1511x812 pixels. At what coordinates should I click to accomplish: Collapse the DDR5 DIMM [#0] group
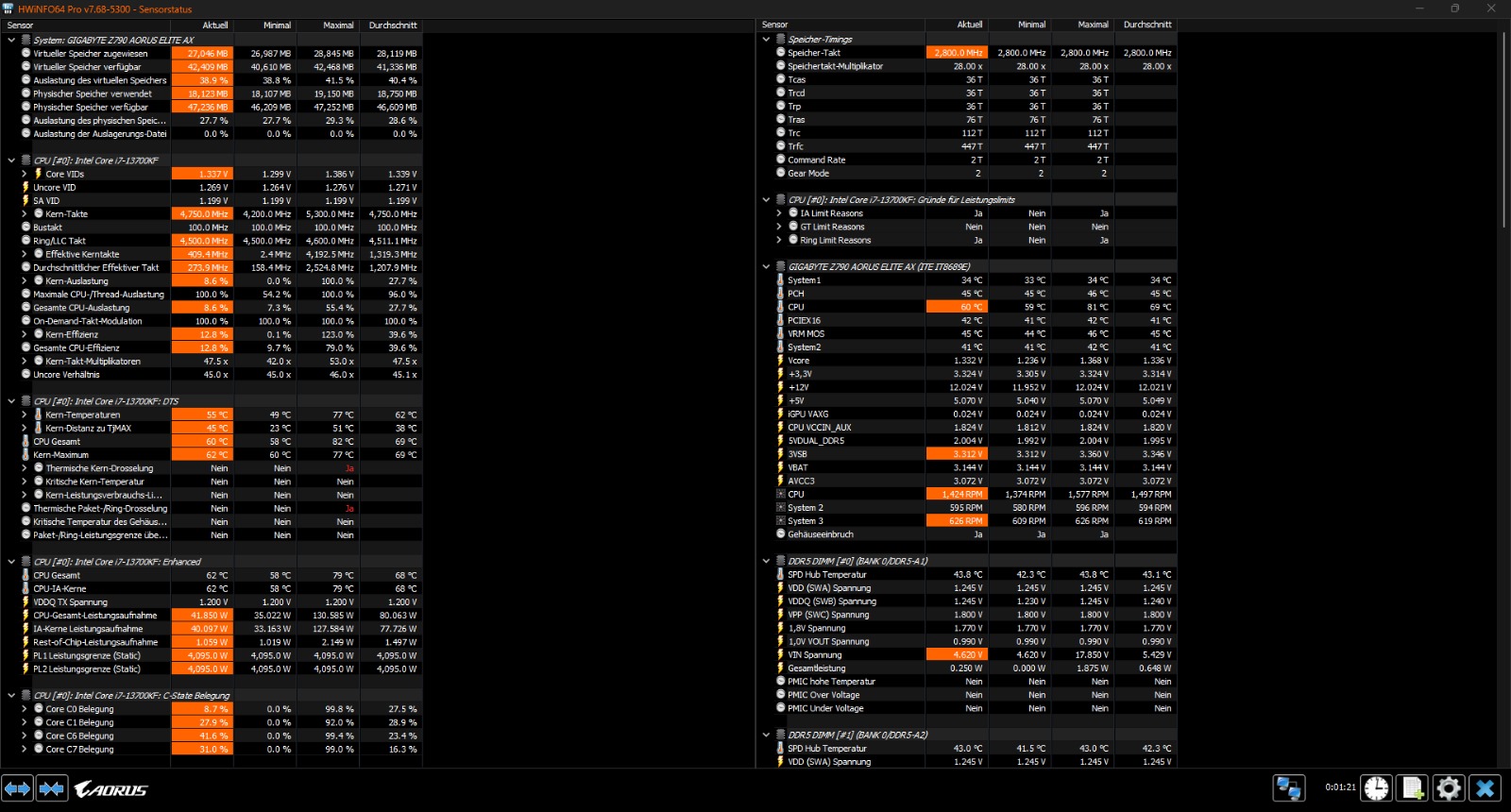pyautogui.click(x=766, y=561)
